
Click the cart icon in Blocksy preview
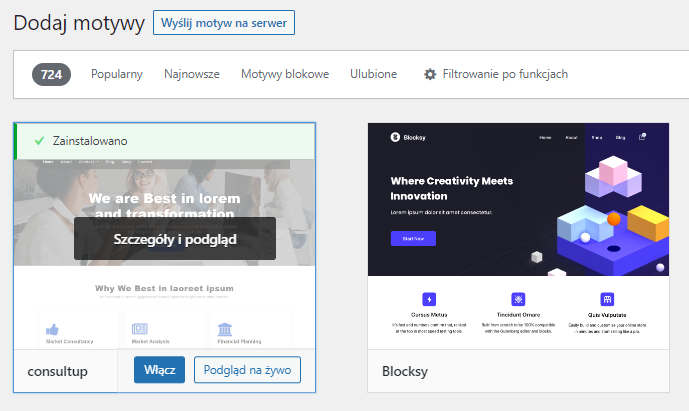click(642, 136)
